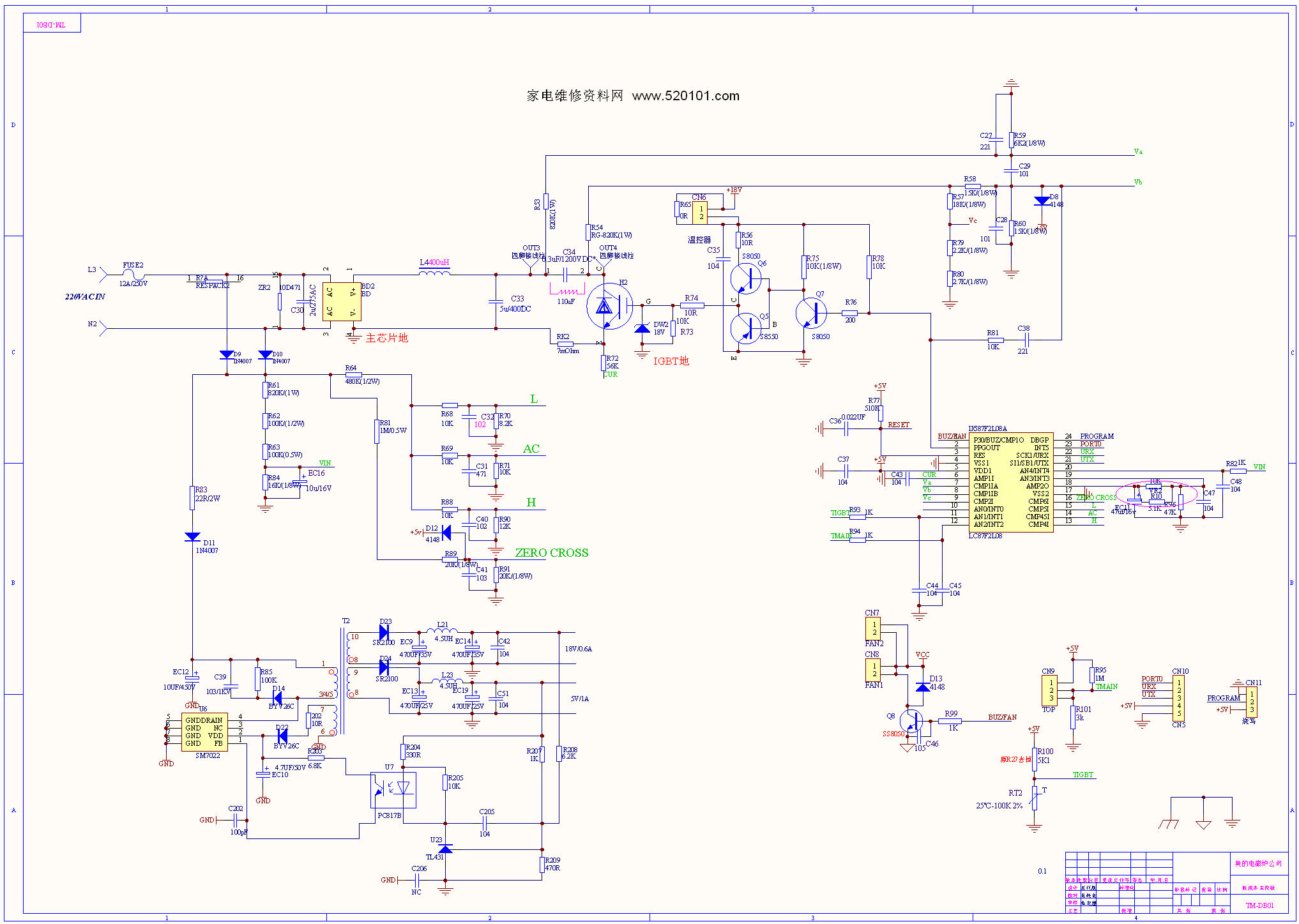The width and height of the screenshot is (1299, 924).
Task: Click the 18V/0.6A output label
Action: coord(578,649)
